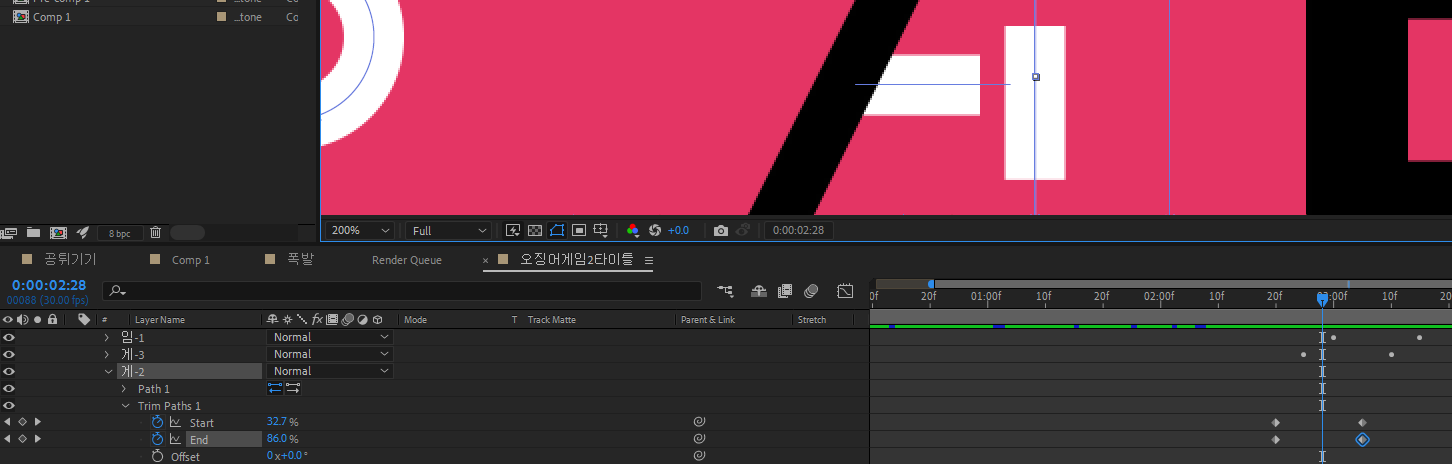Image resolution: width=1452 pixels, height=464 pixels.
Task: Click the trash delete icon in Project panel
Action: pyautogui.click(x=156, y=233)
